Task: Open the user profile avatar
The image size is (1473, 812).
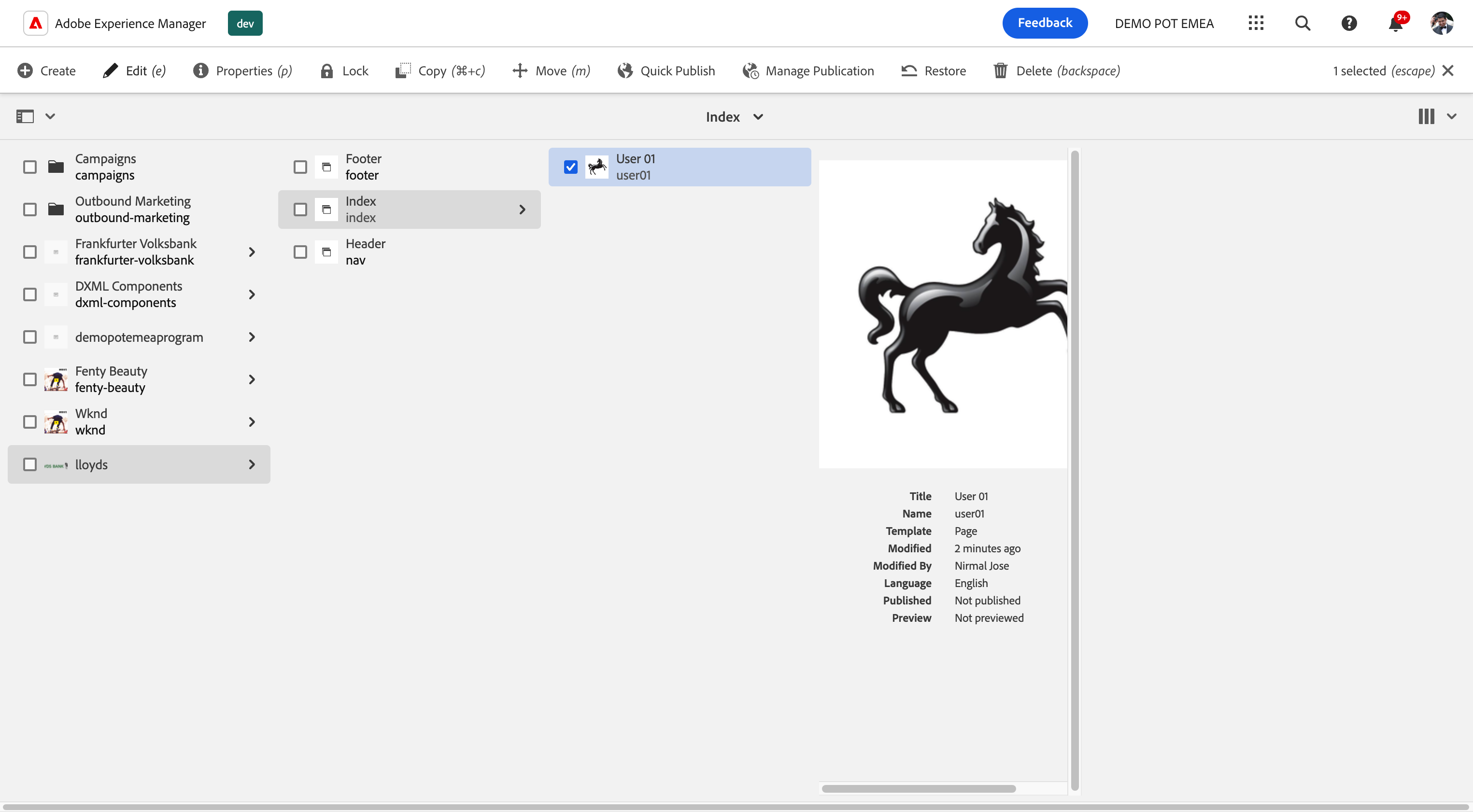Action: tap(1442, 24)
